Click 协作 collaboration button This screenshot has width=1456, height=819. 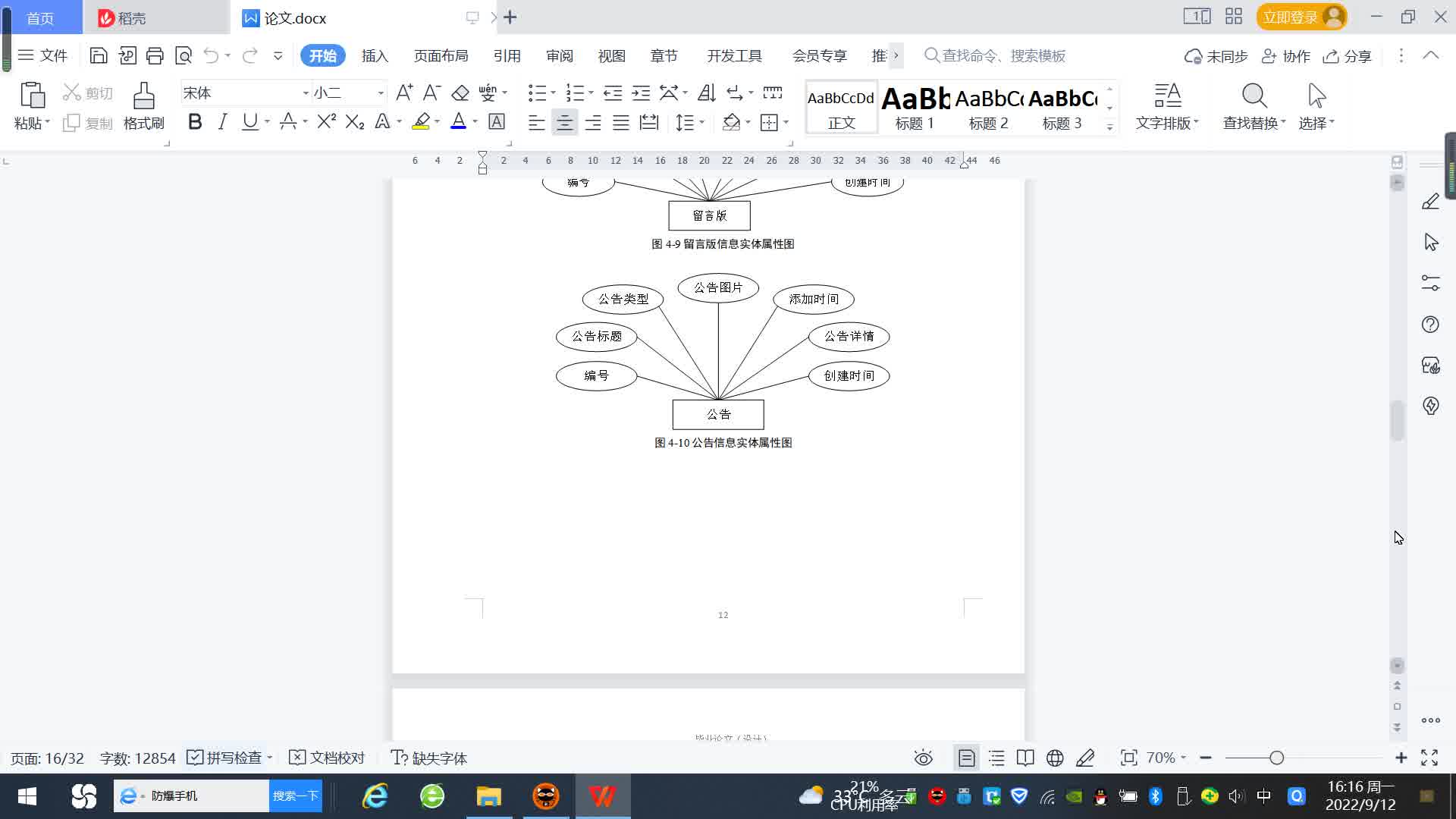(x=1285, y=56)
